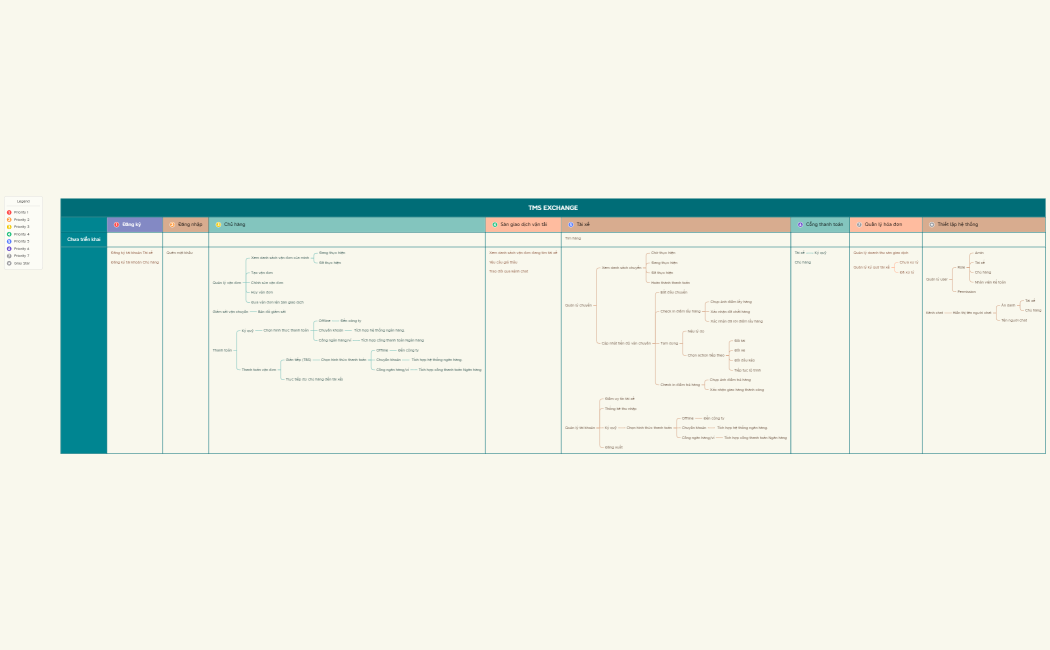Select the Chưa triển khai row label
The width and height of the screenshot is (1050, 650).
[84, 240]
